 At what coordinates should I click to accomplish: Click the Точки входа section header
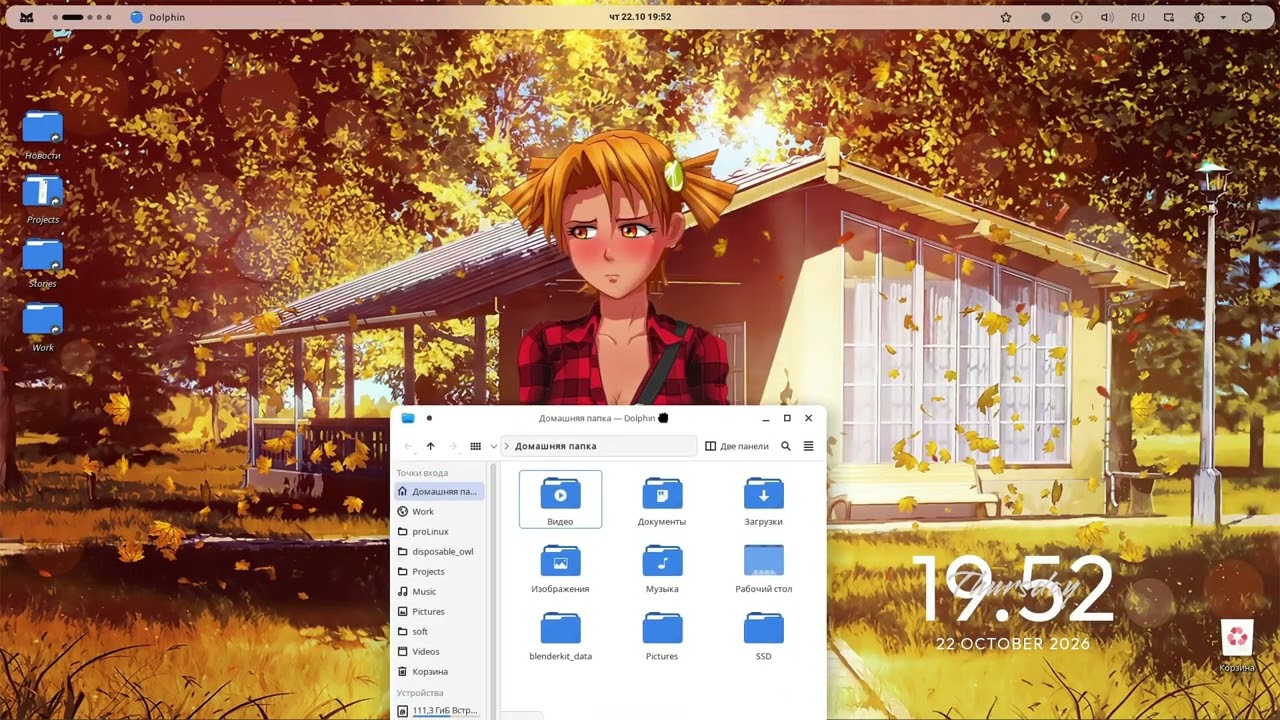[x=422, y=473]
